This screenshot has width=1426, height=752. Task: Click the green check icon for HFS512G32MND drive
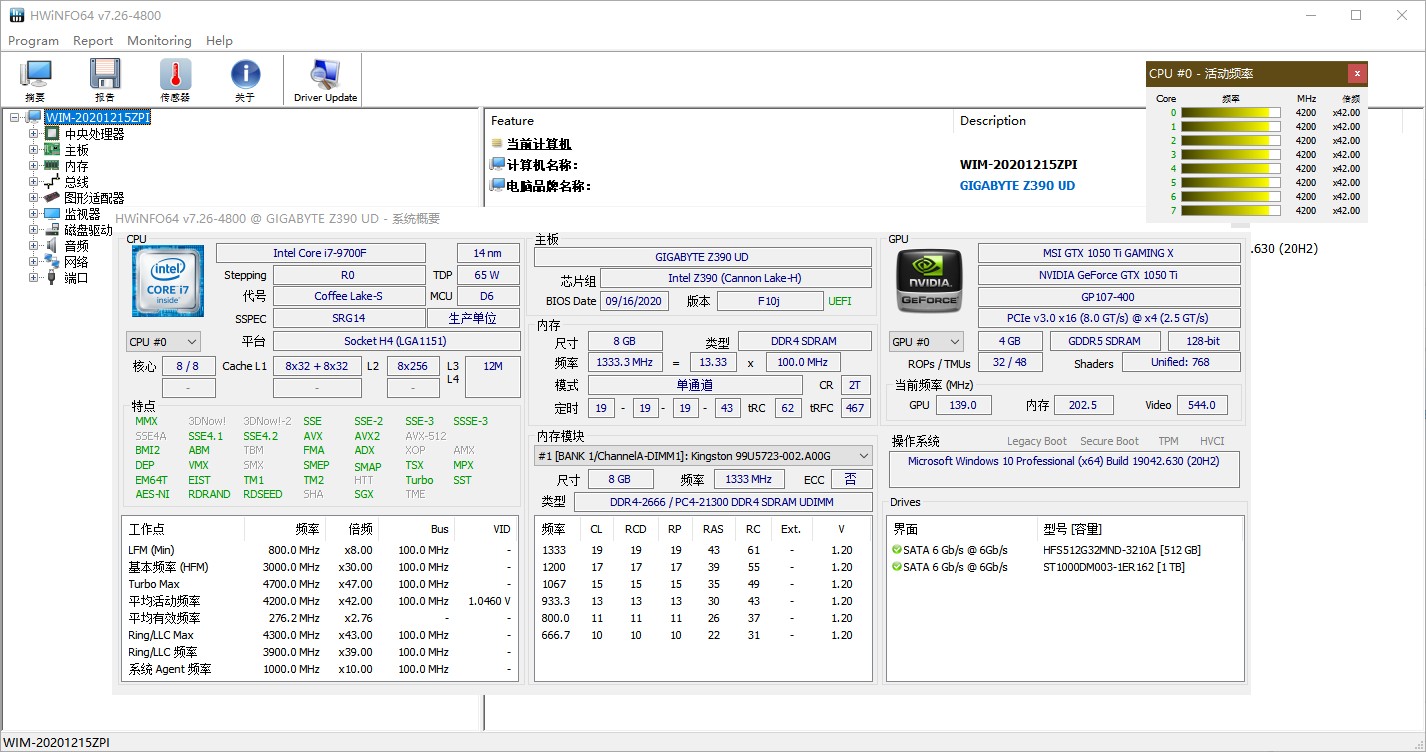[x=897, y=550]
